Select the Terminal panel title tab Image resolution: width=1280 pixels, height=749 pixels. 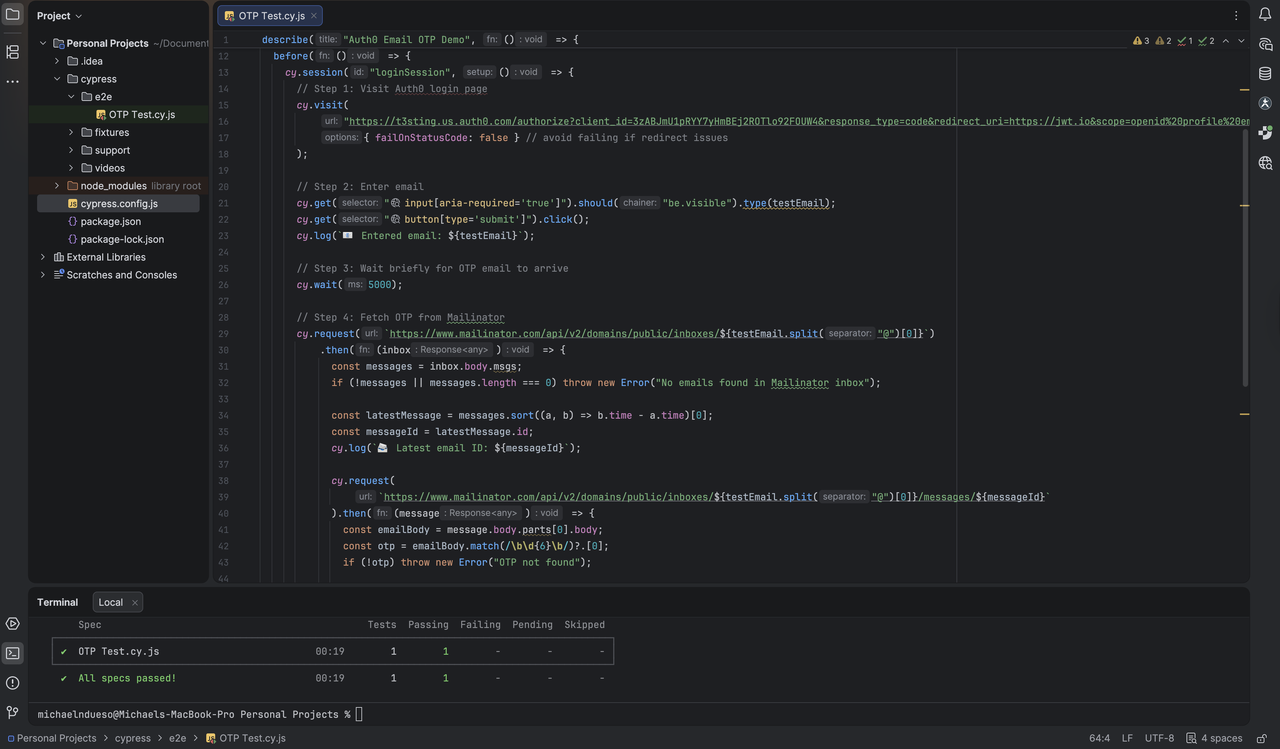tap(57, 602)
